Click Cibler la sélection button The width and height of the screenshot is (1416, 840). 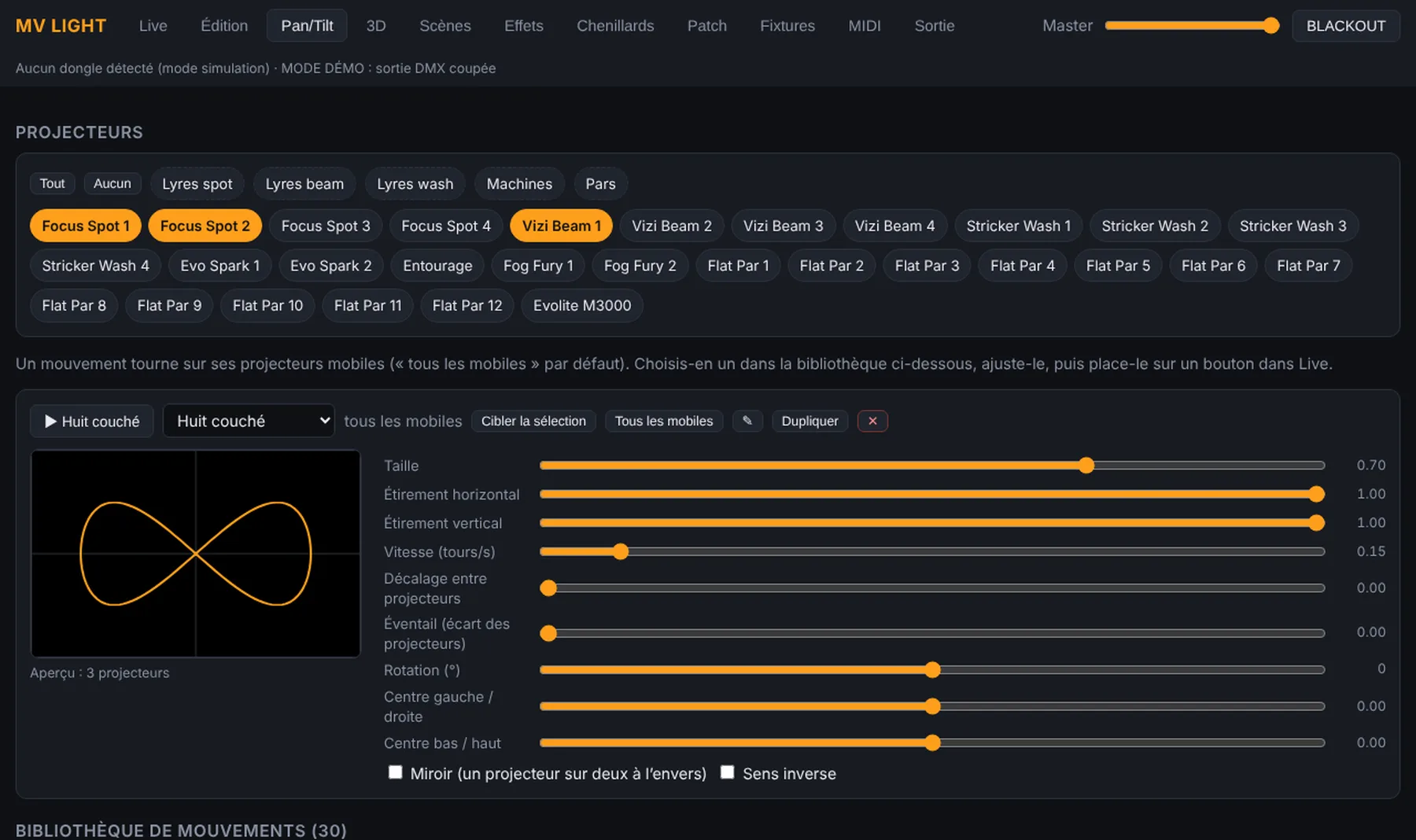(x=533, y=421)
